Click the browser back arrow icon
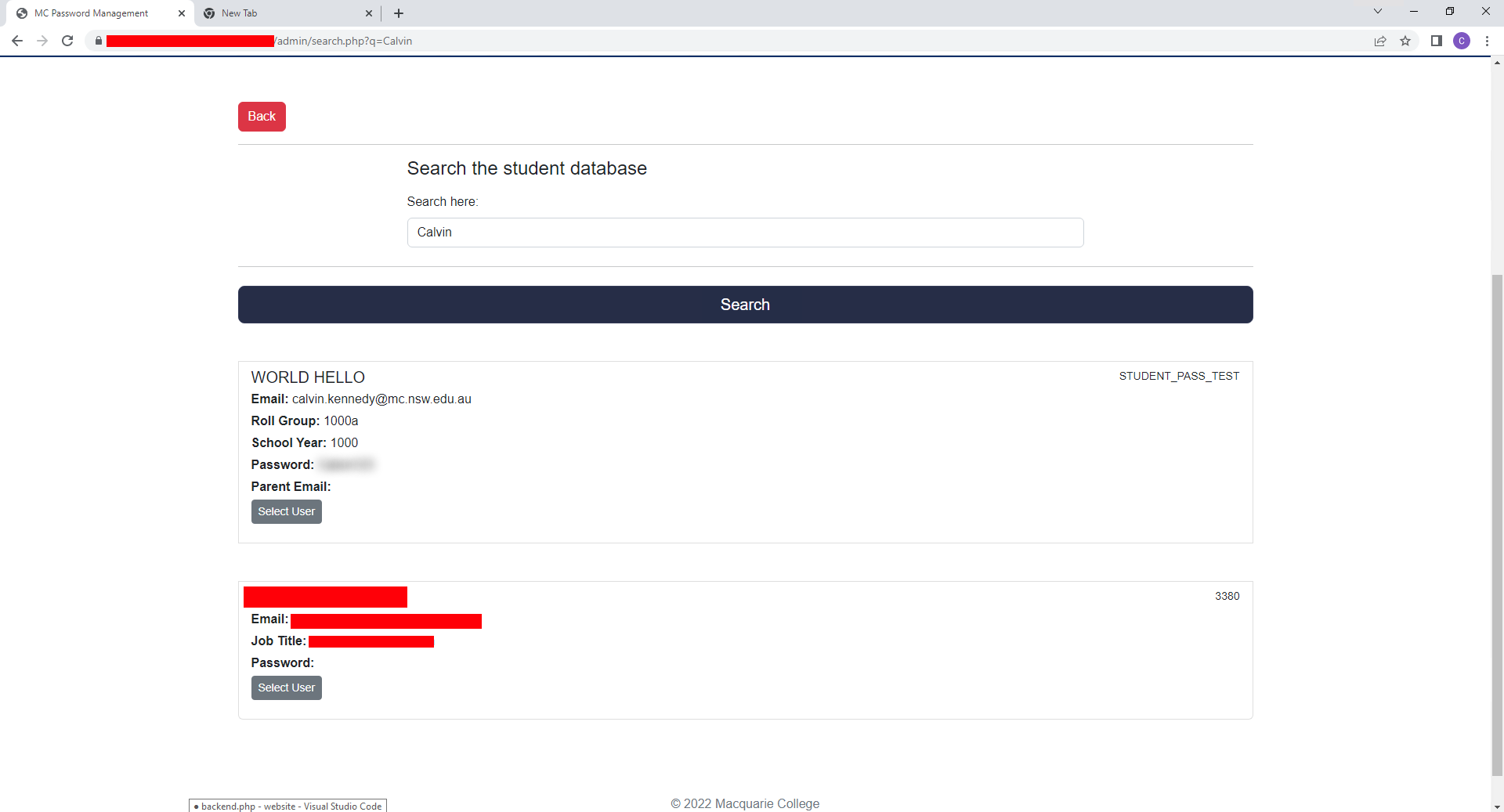The image size is (1504, 812). pos(17,41)
